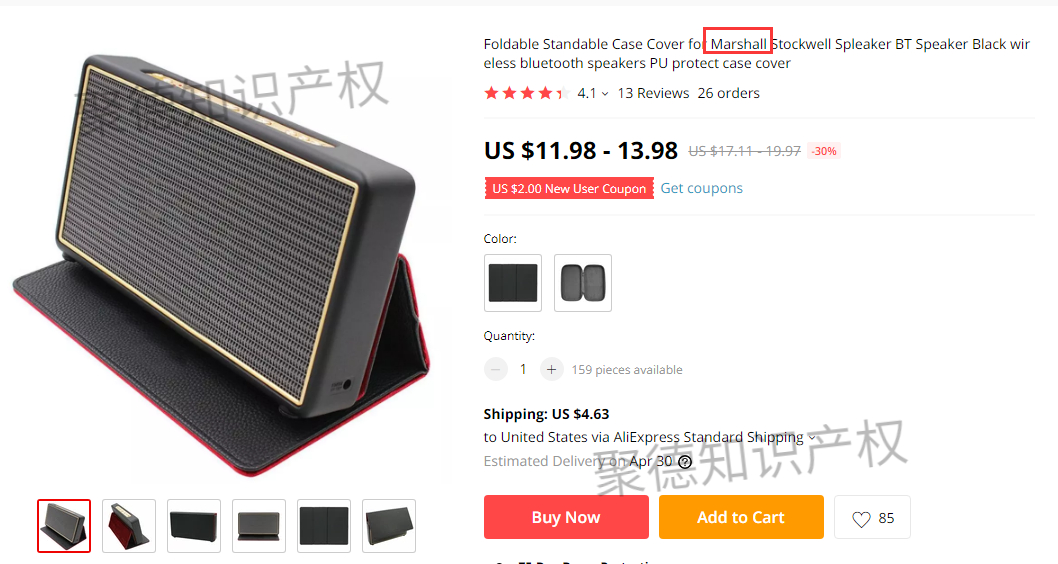Expand the AliExpress Standard Shipping options

tap(812, 437)
